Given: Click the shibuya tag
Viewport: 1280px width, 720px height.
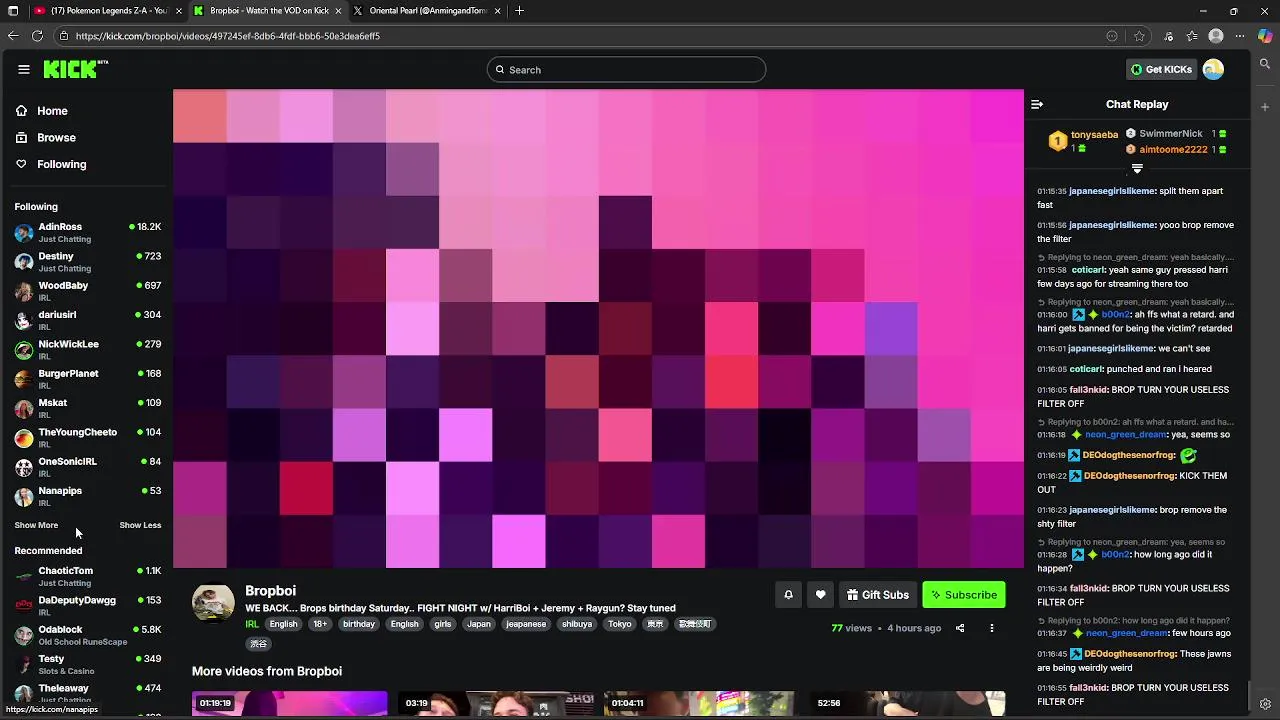Looking at the screenshot, I should tap(577, 624).
